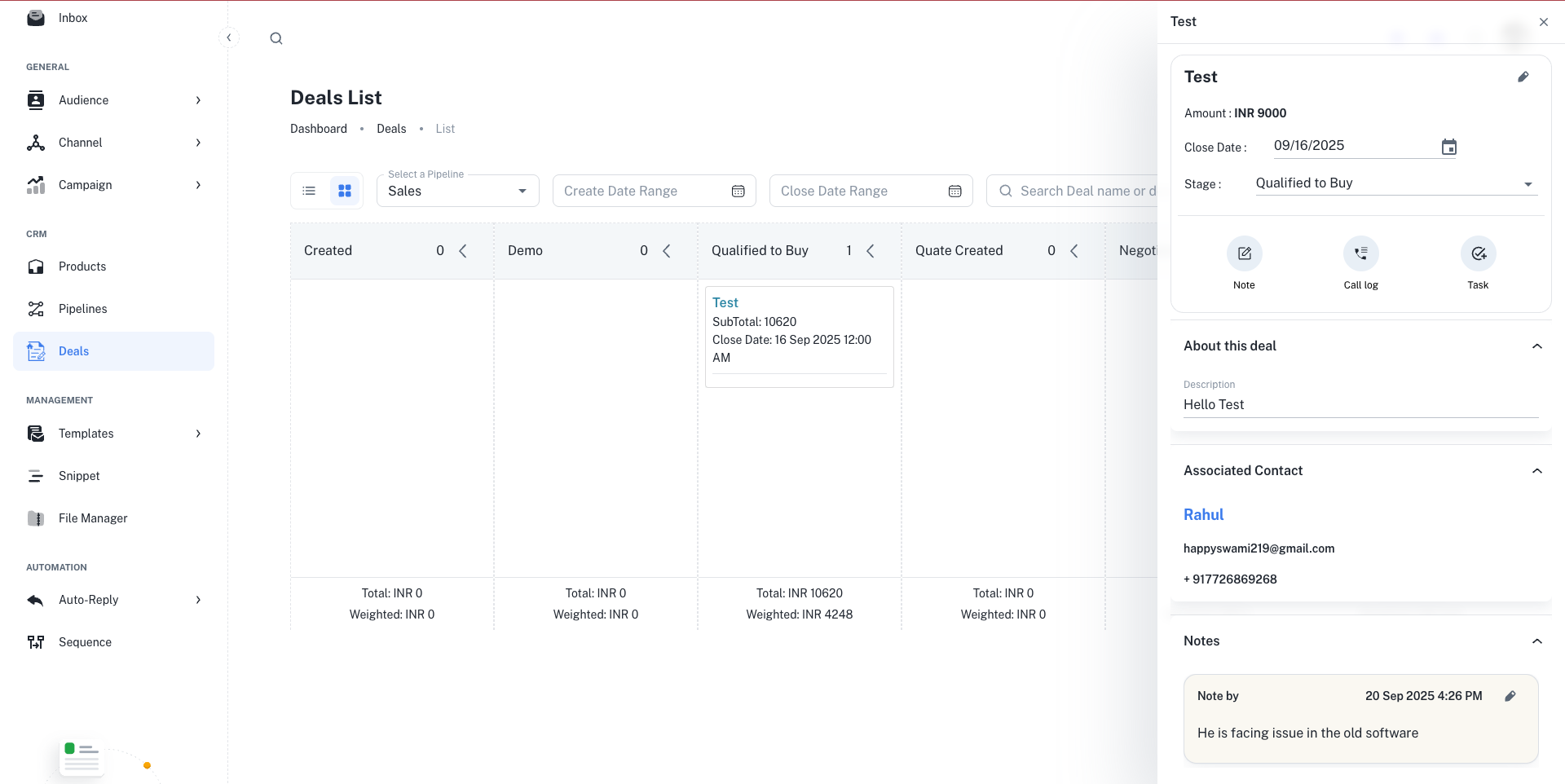Click the Note icon in deal panel

1244,254
